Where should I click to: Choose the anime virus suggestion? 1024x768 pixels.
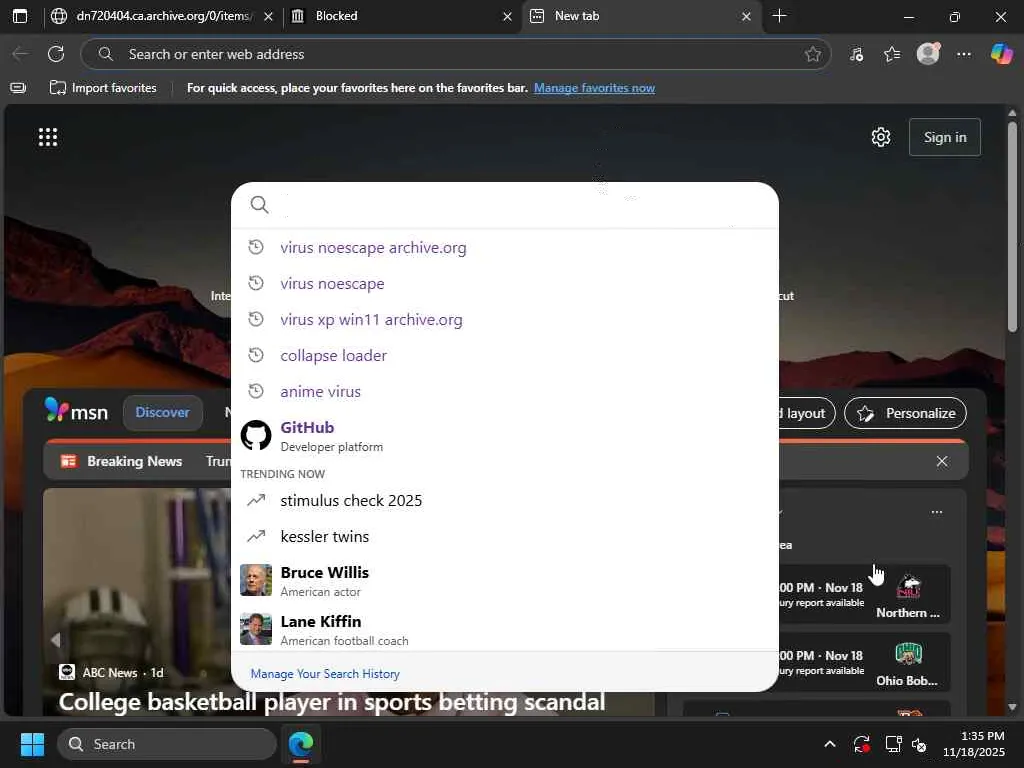505,391
